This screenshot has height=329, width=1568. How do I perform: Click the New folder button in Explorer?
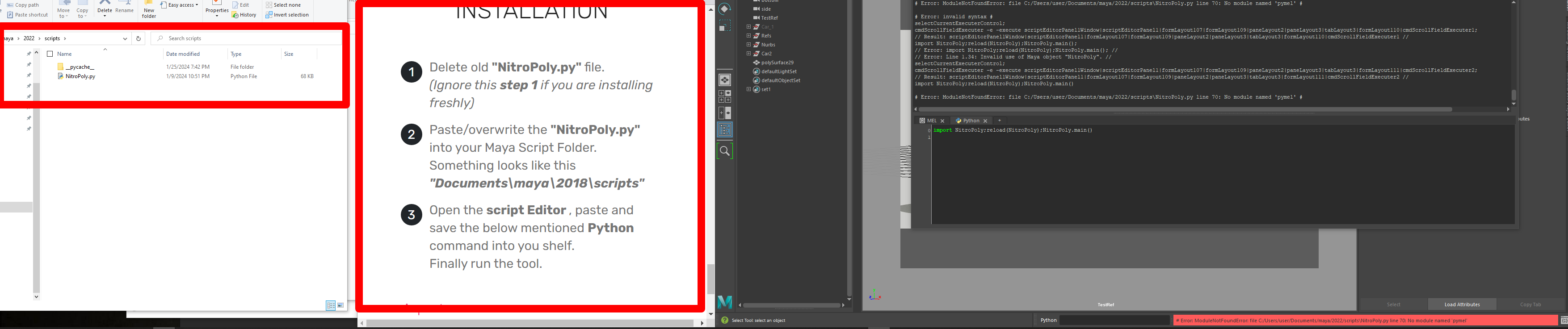(149, 10)
